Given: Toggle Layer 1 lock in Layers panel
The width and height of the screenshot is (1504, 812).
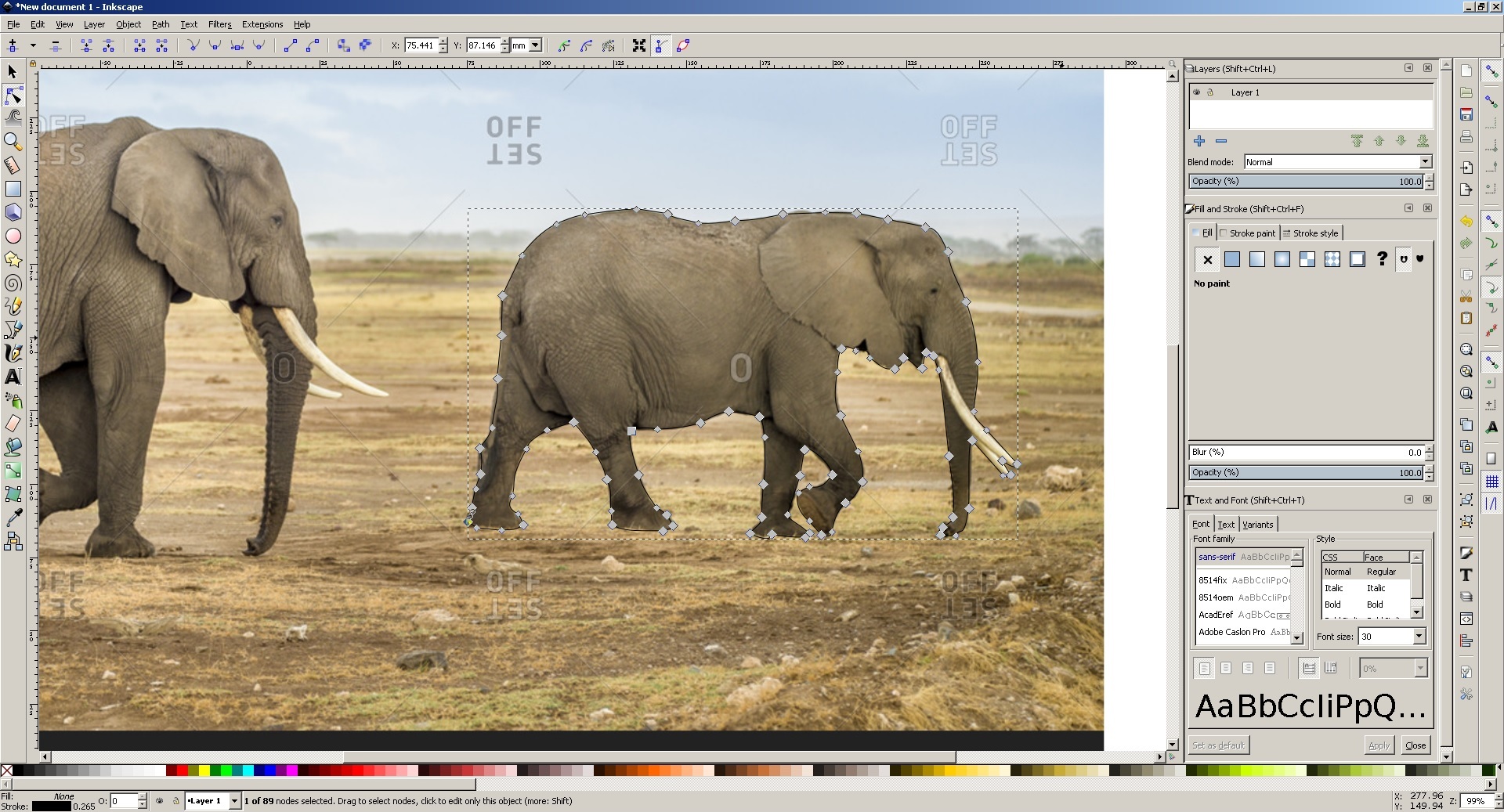Looking at the screenshot, I should tap(1210, 92).
